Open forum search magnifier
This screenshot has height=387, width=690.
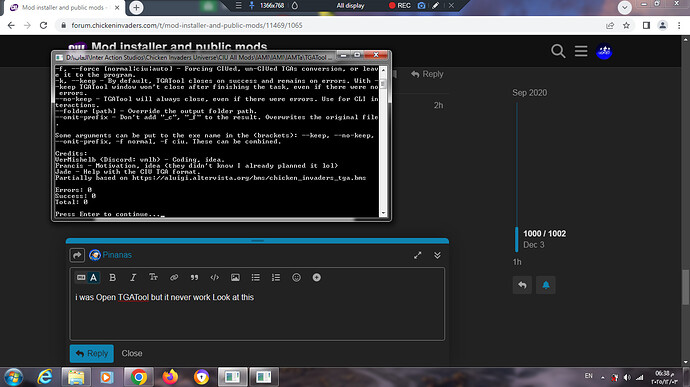tap(558, 52)
